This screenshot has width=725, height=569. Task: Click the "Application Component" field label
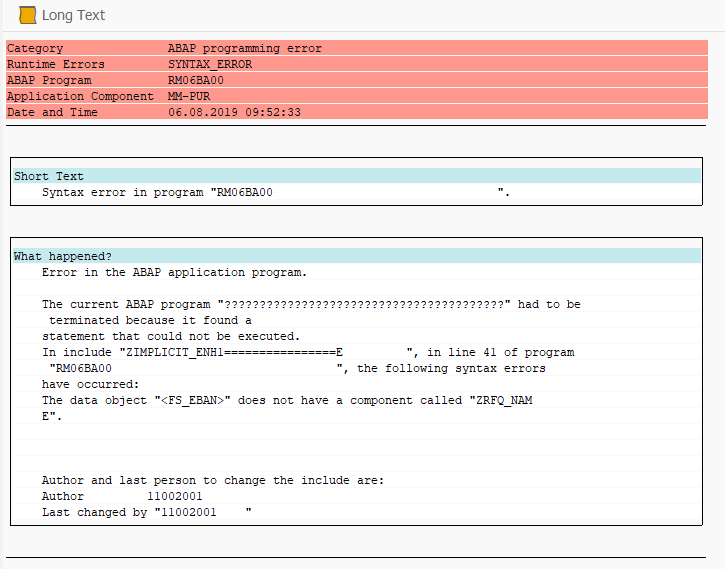80,96
